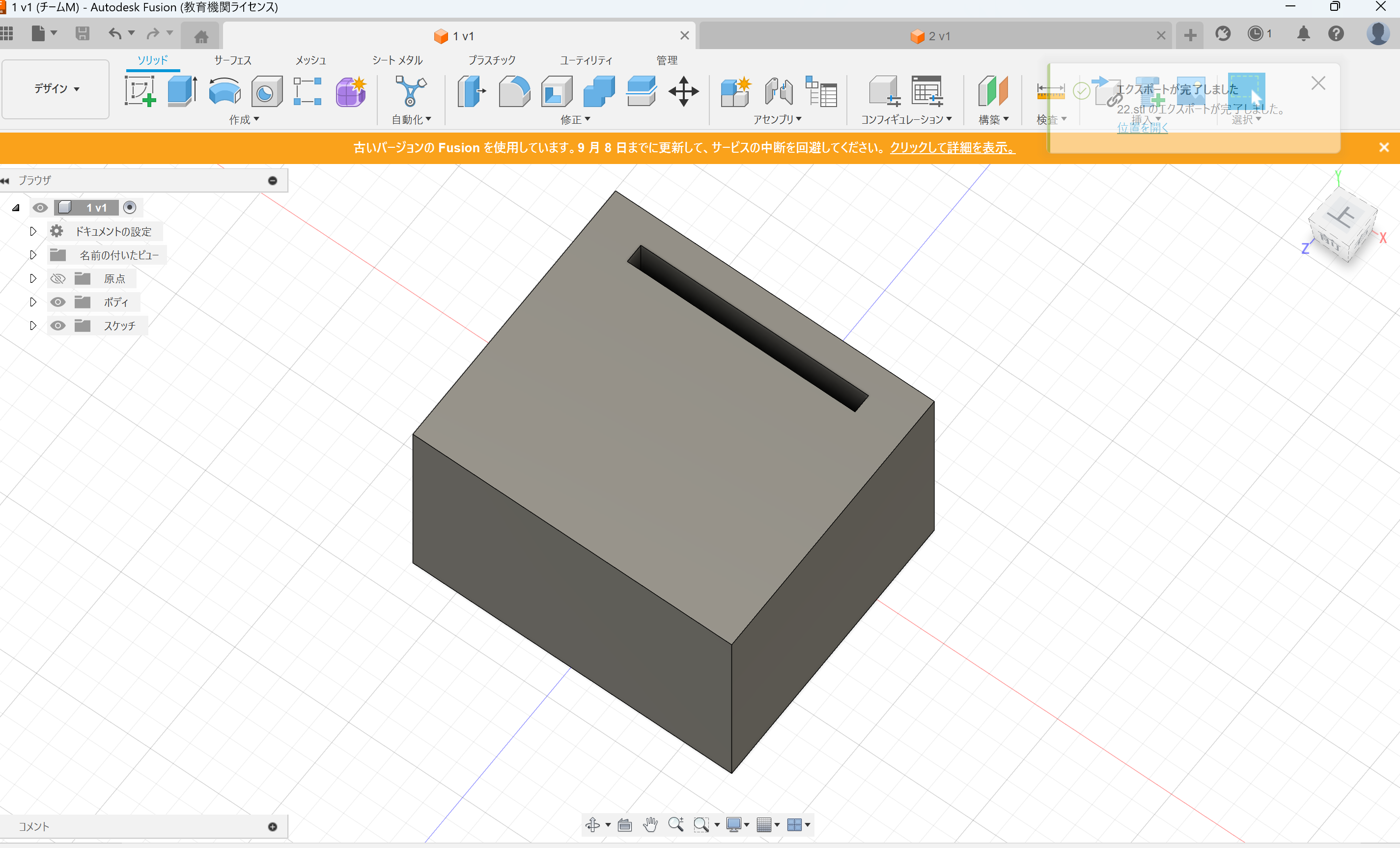The height and width of the screenshot is (848, 1400).
Task: Open the Bill of Materials tool
Action: pos(821,91)
